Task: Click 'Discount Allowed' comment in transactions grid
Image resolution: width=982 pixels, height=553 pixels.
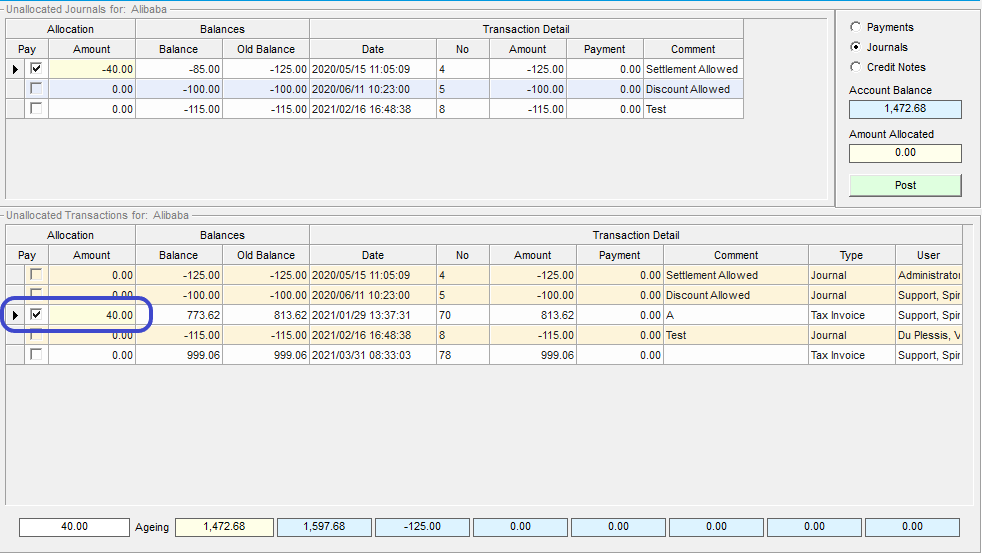Action: [736, 295]
